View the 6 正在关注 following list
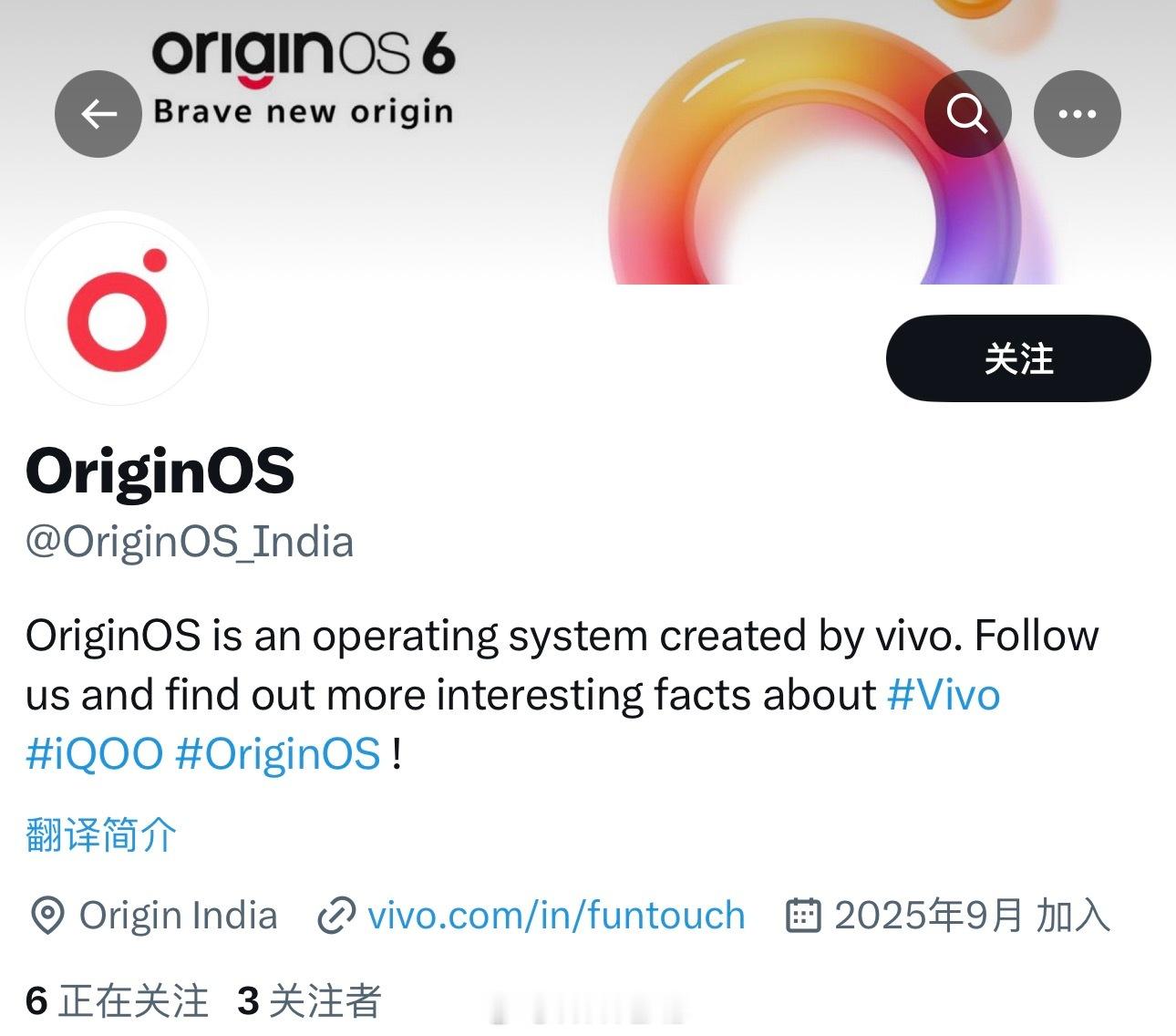This screenshot has width=1176, height=1036. coord(117,1001)
